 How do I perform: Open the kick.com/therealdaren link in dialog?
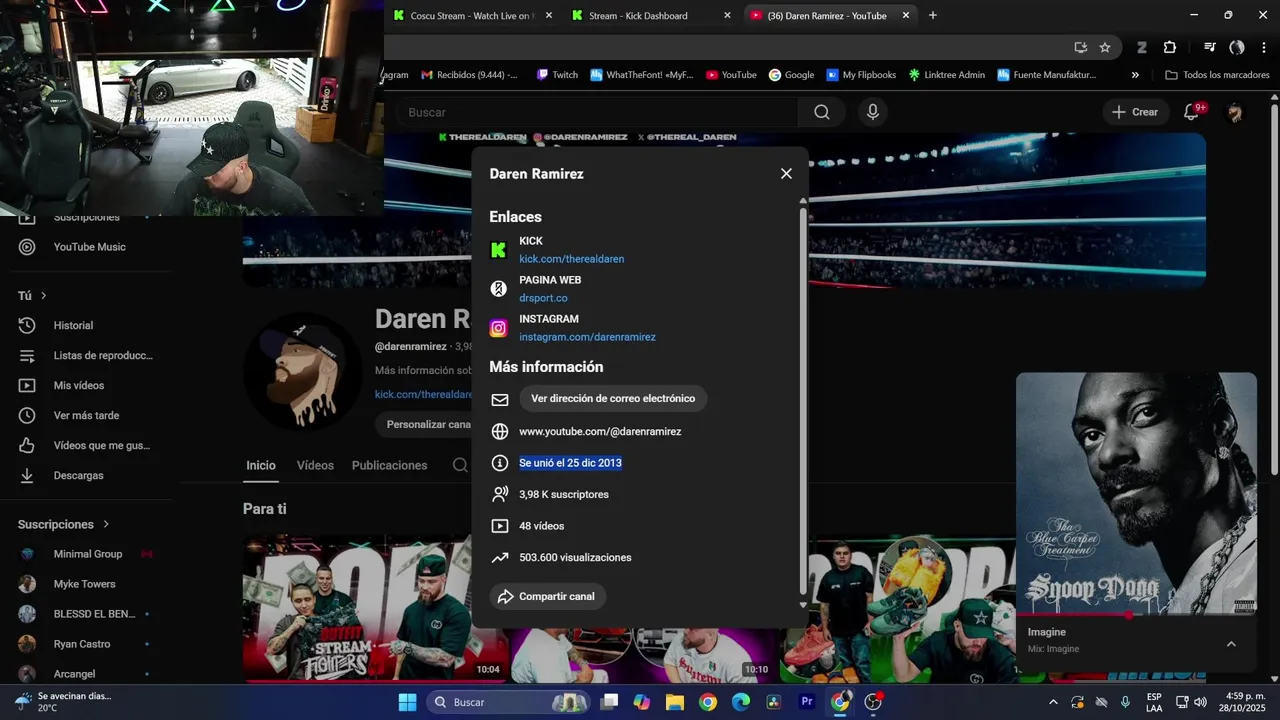pos(571,259)
